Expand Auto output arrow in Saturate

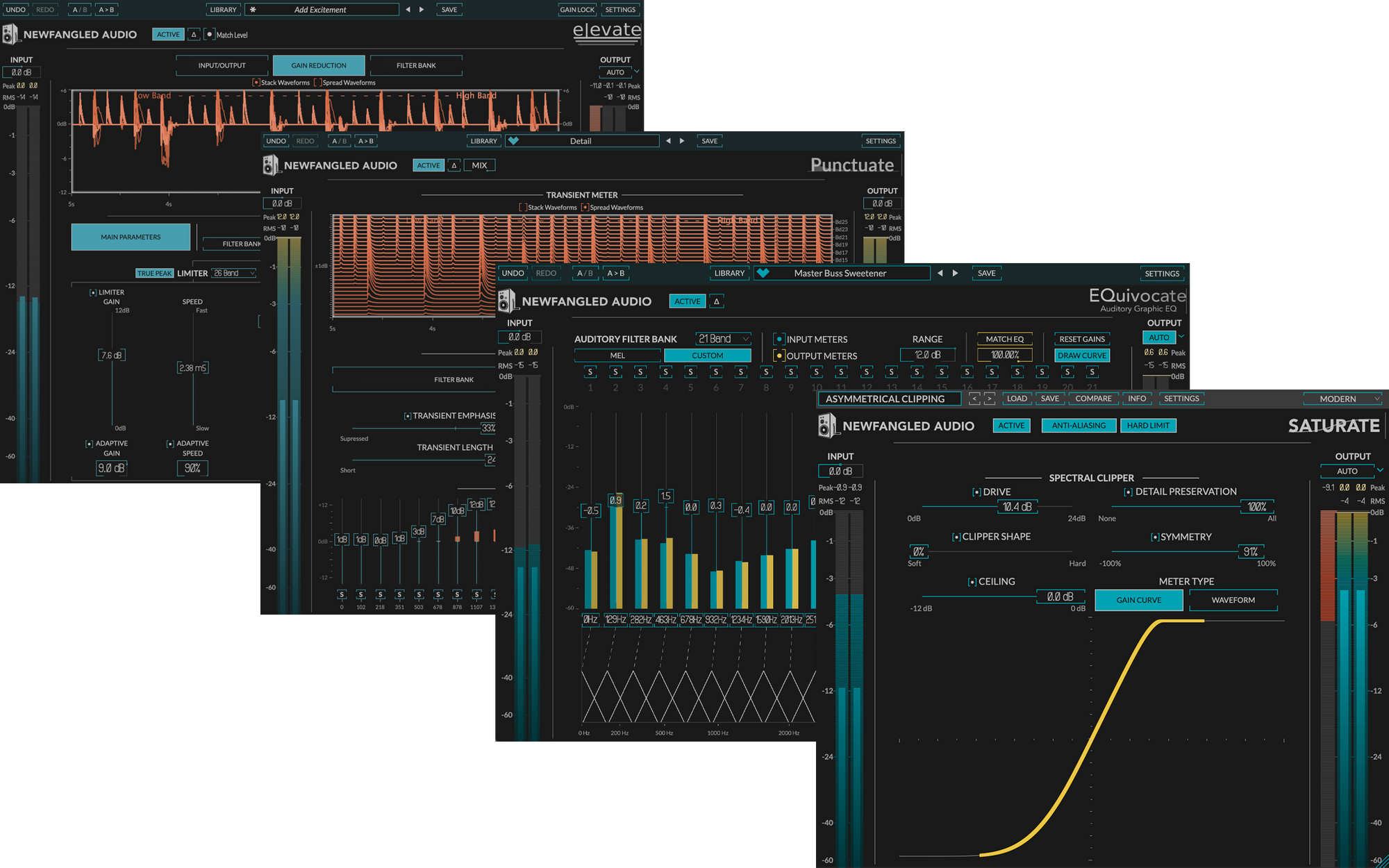point(1380,470)
